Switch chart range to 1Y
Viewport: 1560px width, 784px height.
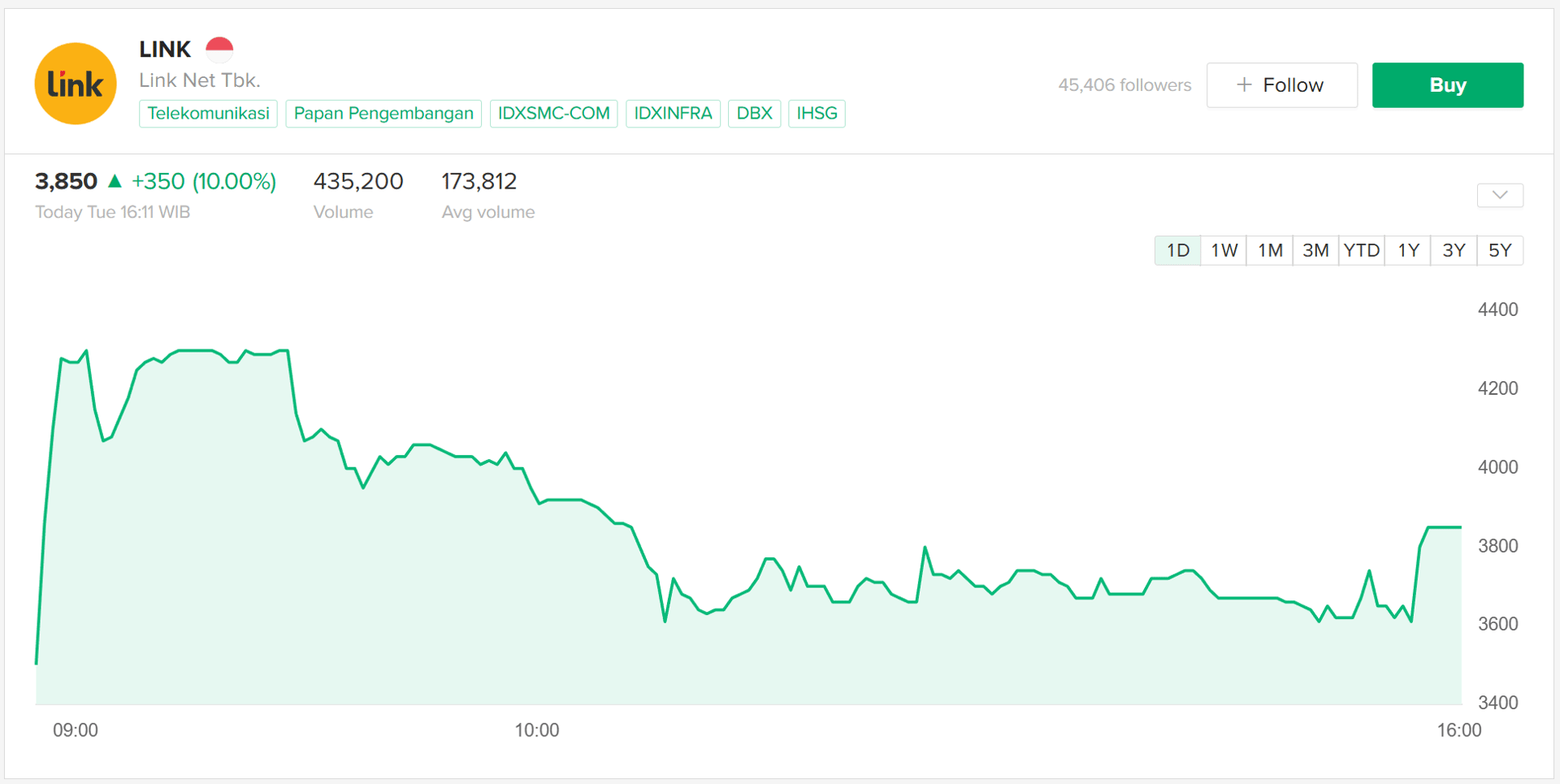[1408, 250]
